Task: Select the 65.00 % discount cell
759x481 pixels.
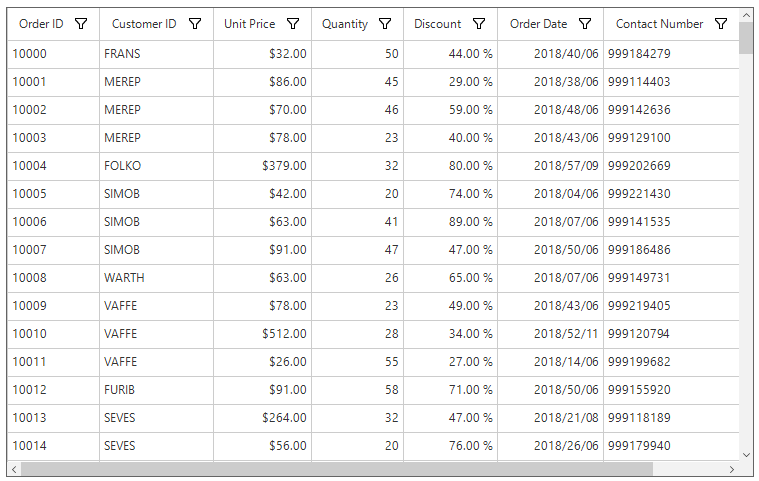Action: [450, 278]
